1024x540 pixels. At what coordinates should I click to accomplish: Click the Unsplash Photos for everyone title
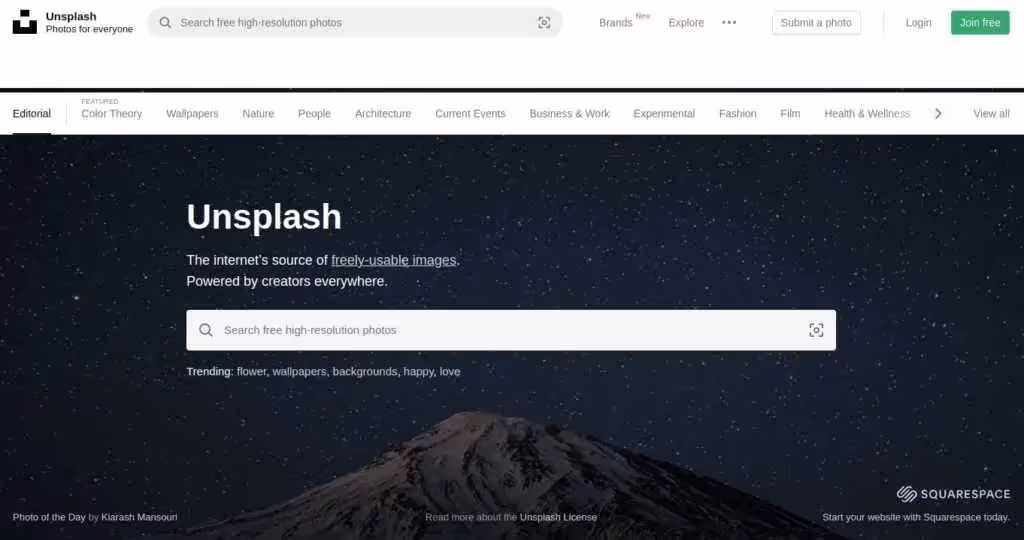click(89, 22)
